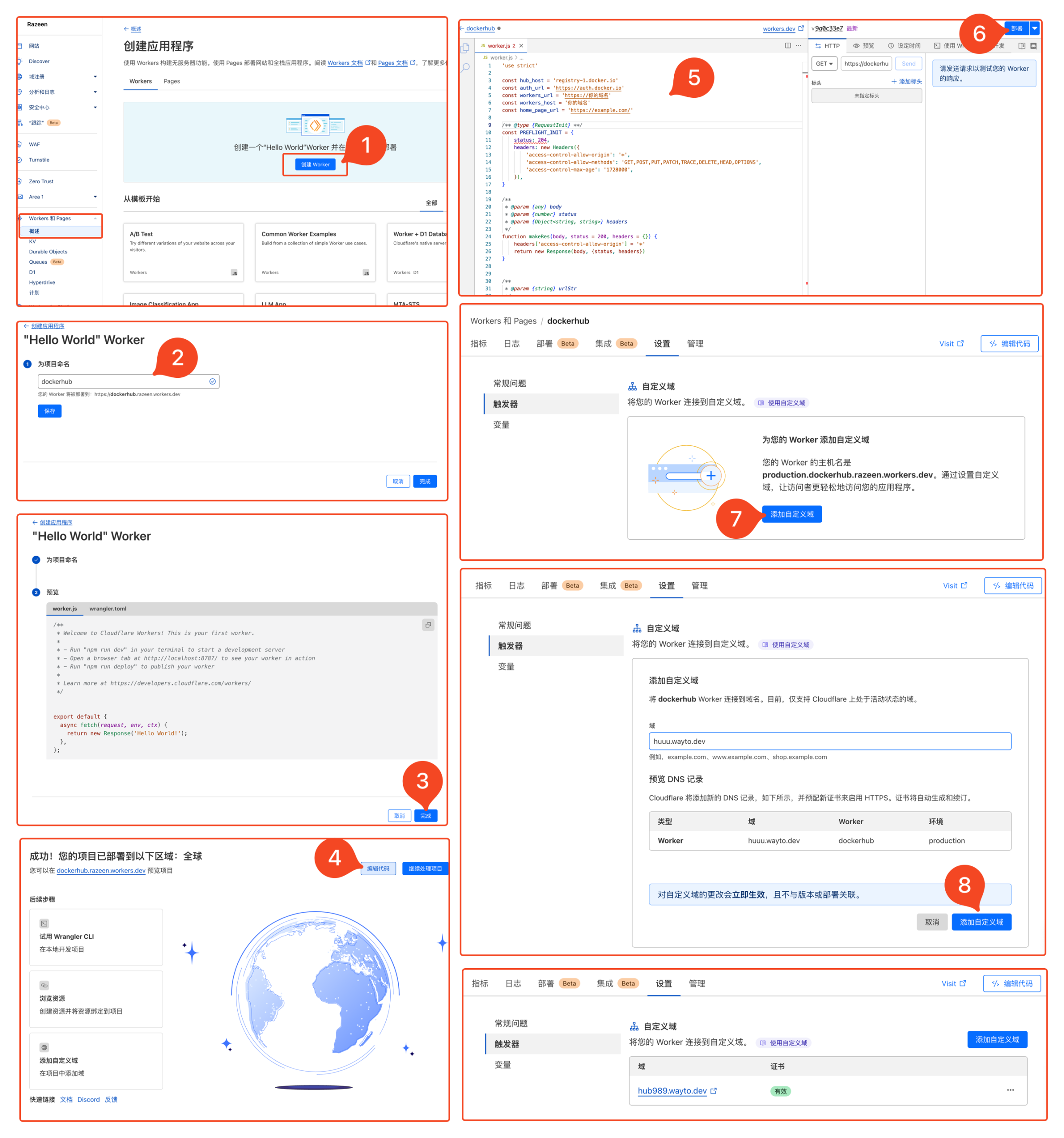Click 编辑代码 beside 继续处理项目
The width and height of the screenshot is (1064, 1138).
click(x=378, y=868)
